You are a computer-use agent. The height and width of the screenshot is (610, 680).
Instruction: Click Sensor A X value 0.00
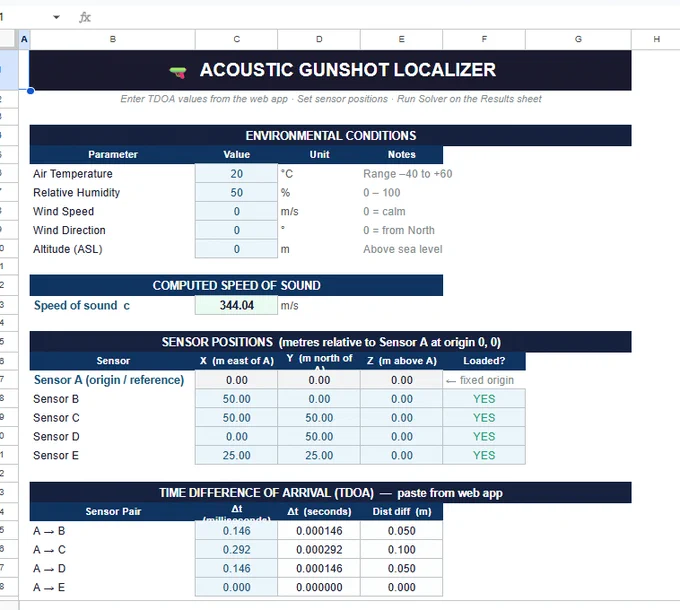tap(236, 380)
